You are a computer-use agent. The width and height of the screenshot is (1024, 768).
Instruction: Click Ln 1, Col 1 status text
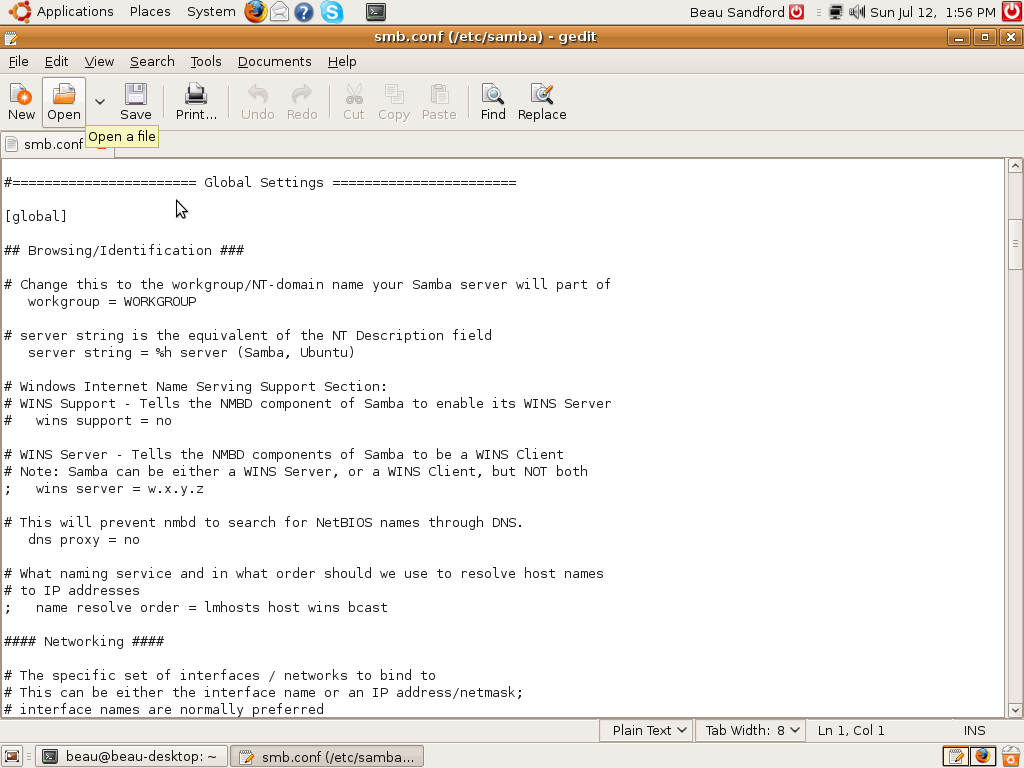click(851, 730)
